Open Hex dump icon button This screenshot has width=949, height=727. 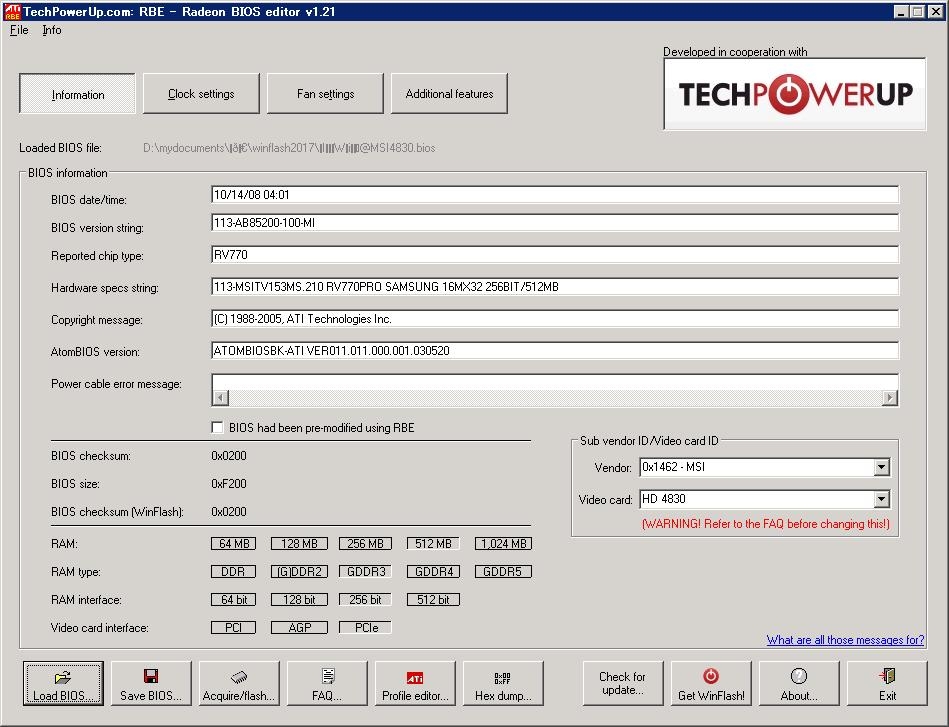tap(503, 677)
